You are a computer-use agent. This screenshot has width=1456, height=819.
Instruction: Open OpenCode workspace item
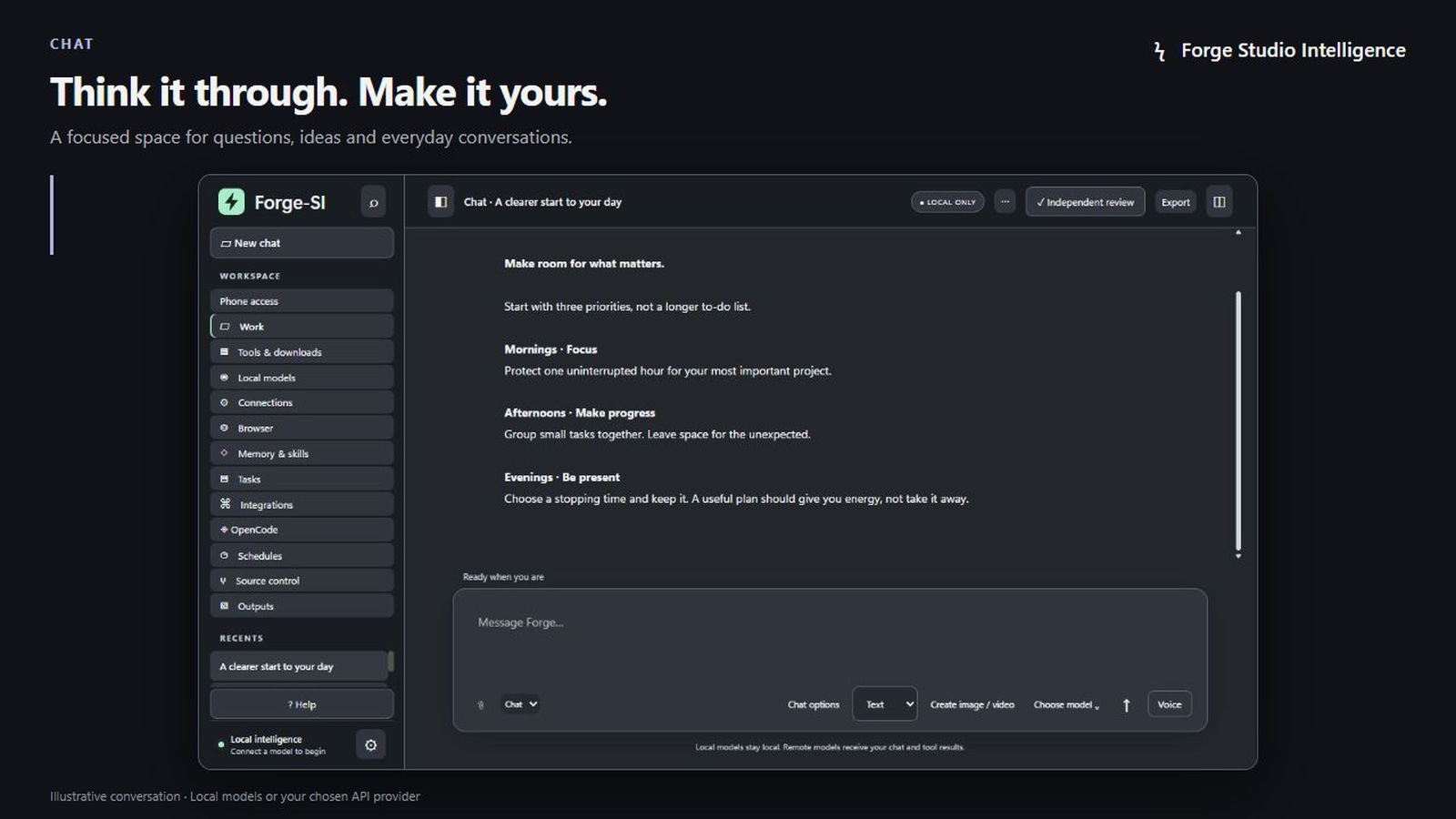click(302, 530)
